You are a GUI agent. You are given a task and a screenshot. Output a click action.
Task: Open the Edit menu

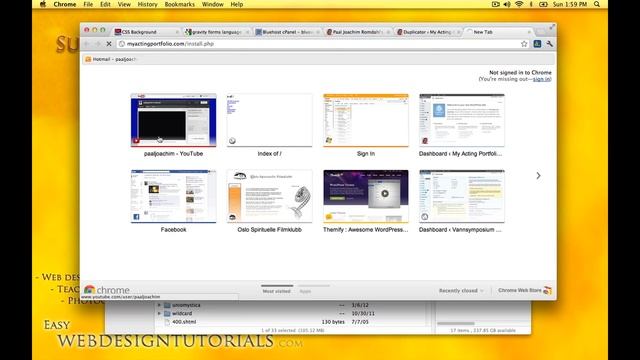coord(105,4)
